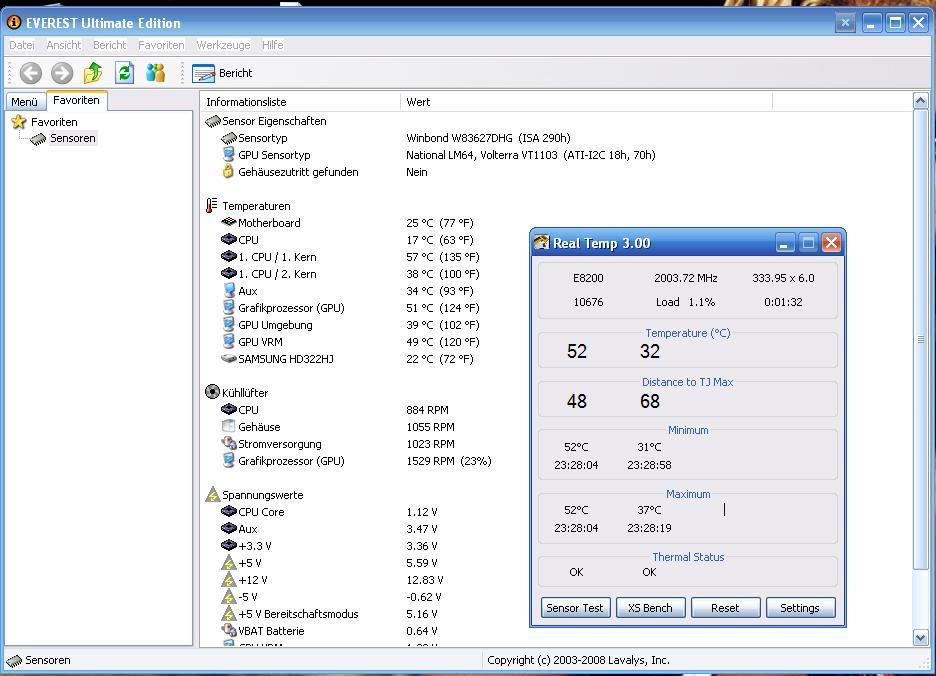Select the 1529 RPM (23%) value
Image resolution: width=936 pixels, height=676 pixels.
point(449,461)
